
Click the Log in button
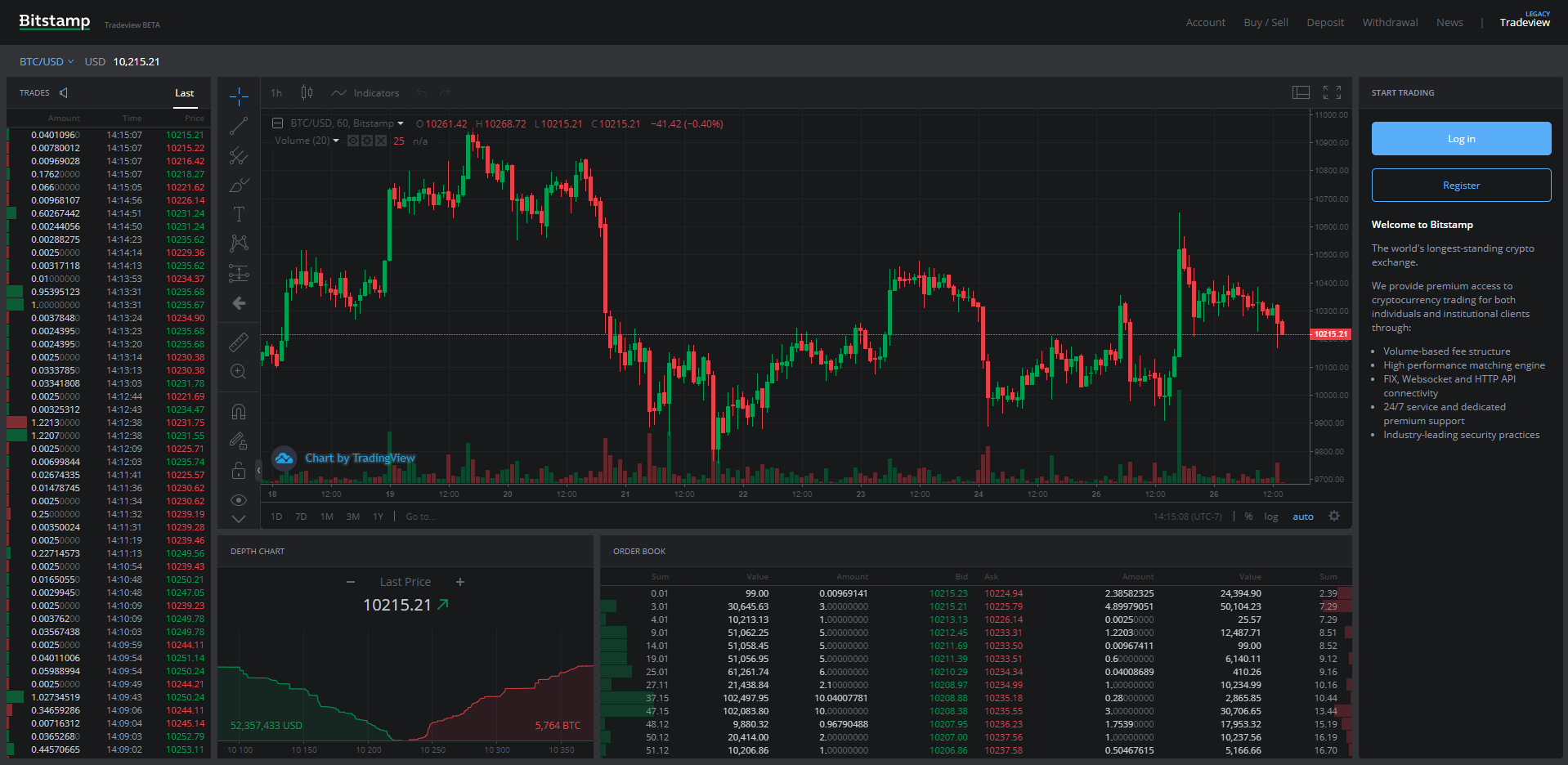tap(1461, 139)
